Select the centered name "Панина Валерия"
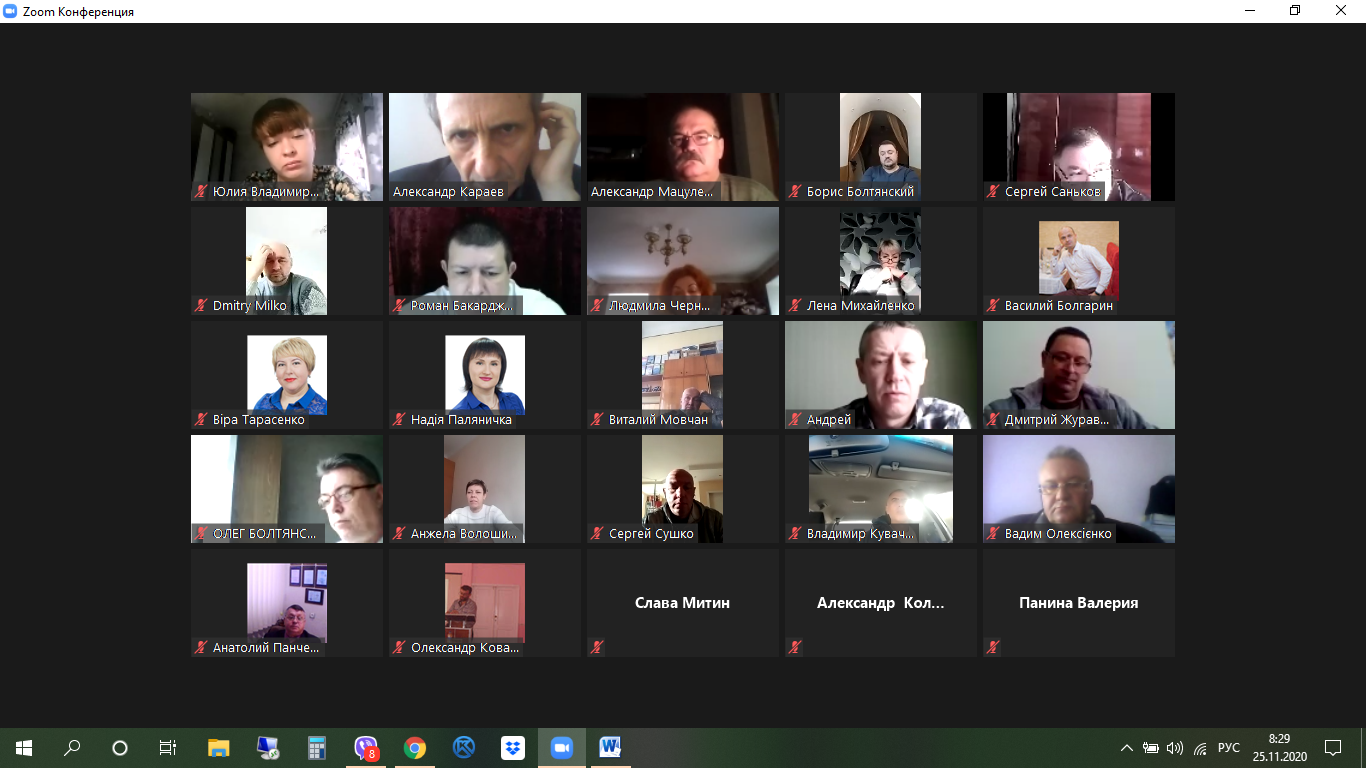 1079,603
